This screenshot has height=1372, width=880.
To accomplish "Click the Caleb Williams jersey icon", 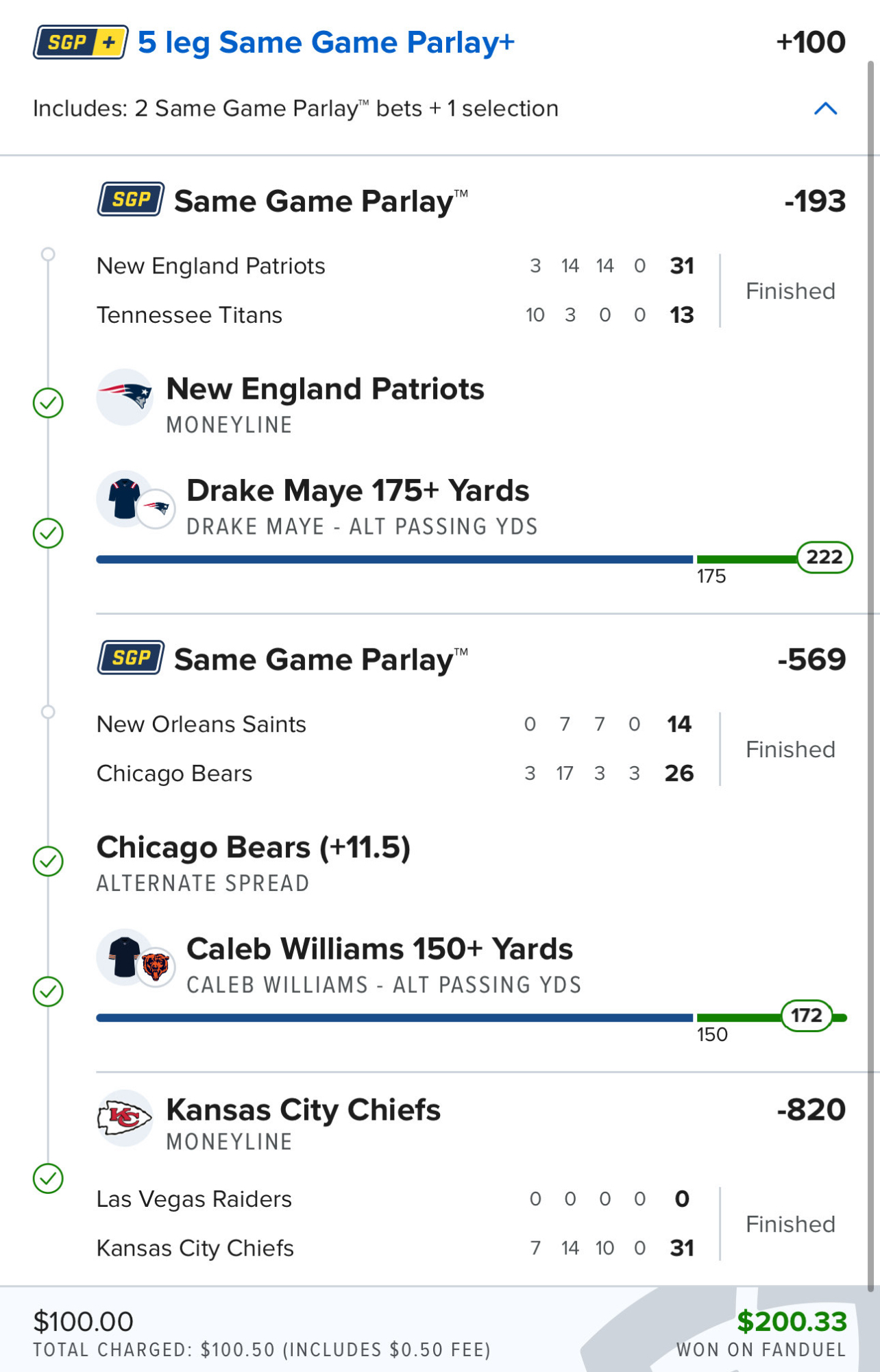I will pyautogui.click(x=124, y=956).
